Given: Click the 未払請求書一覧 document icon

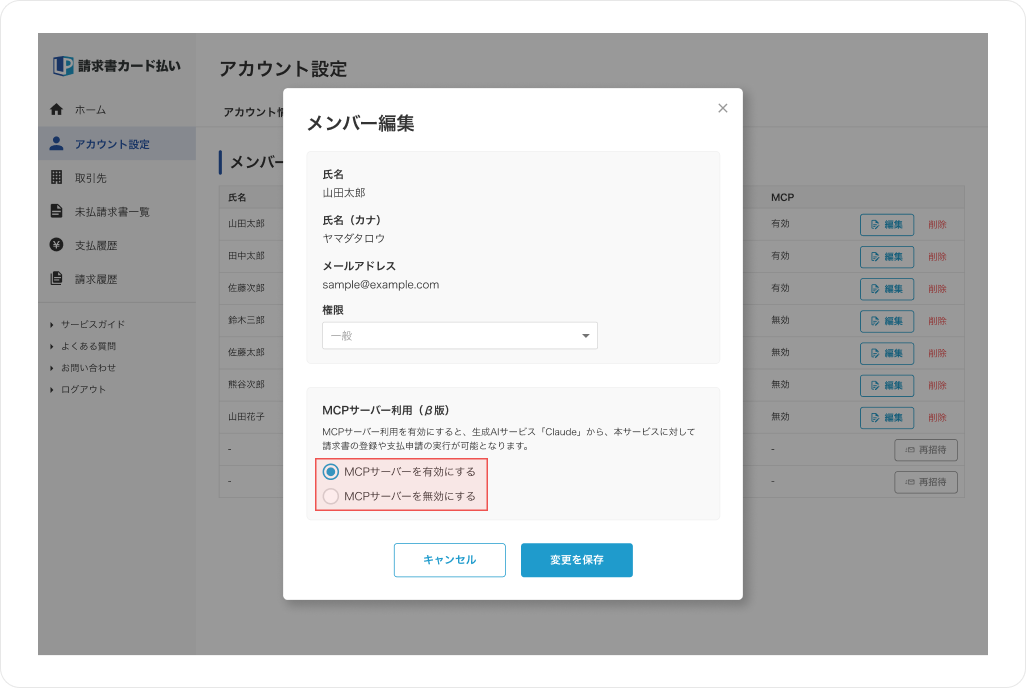Looking at the screenshot, I should point(56,211).
